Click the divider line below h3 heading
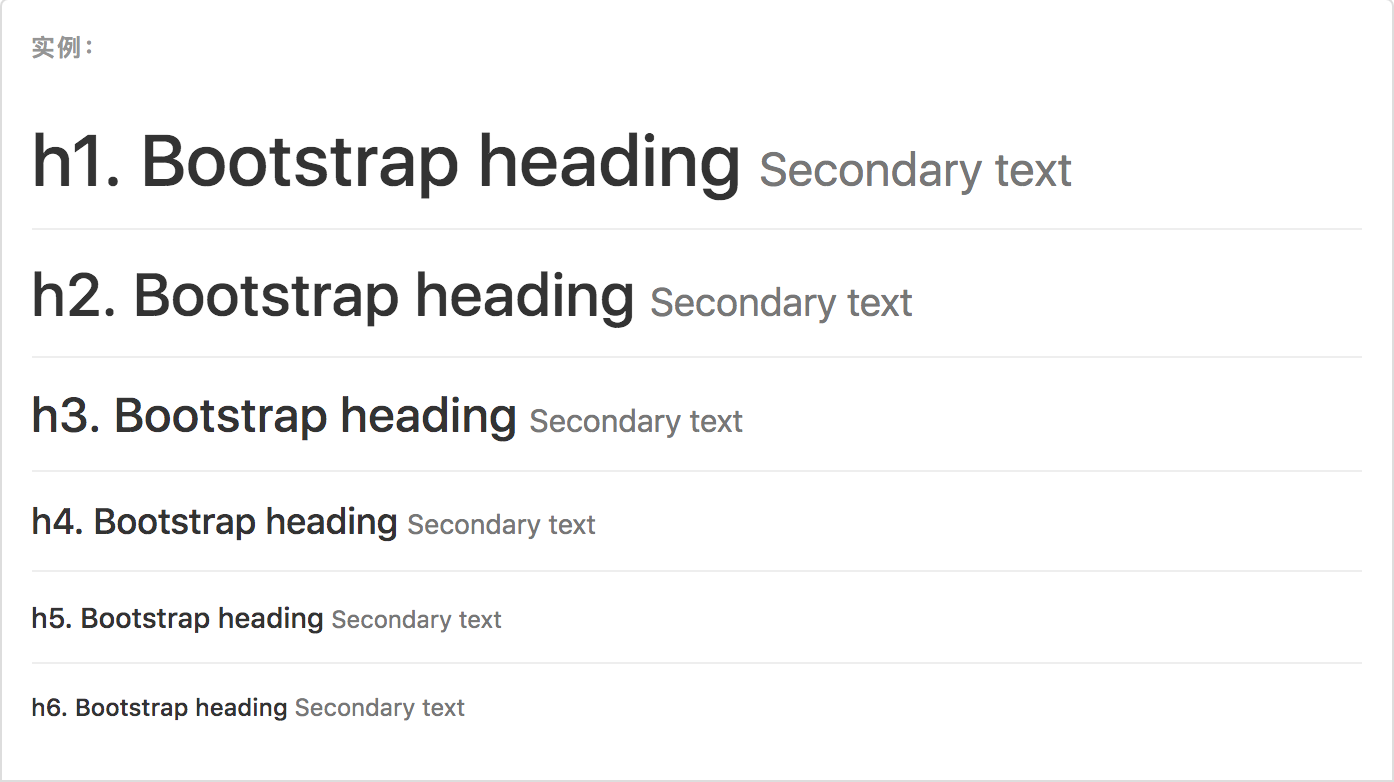1394x782 pixels. [697, 471]
